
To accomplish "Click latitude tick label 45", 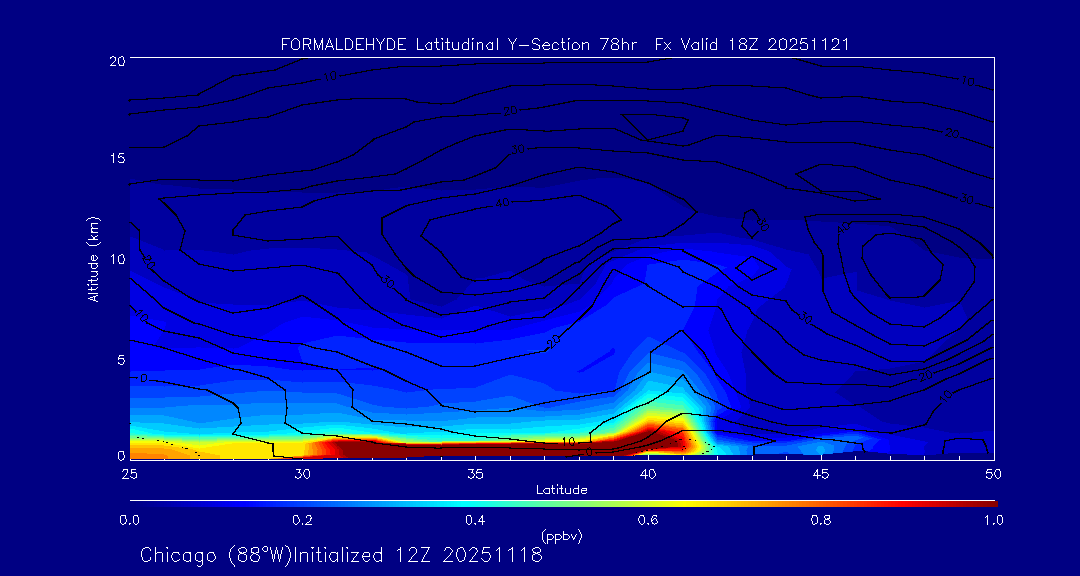I will [x=821, y=474].
